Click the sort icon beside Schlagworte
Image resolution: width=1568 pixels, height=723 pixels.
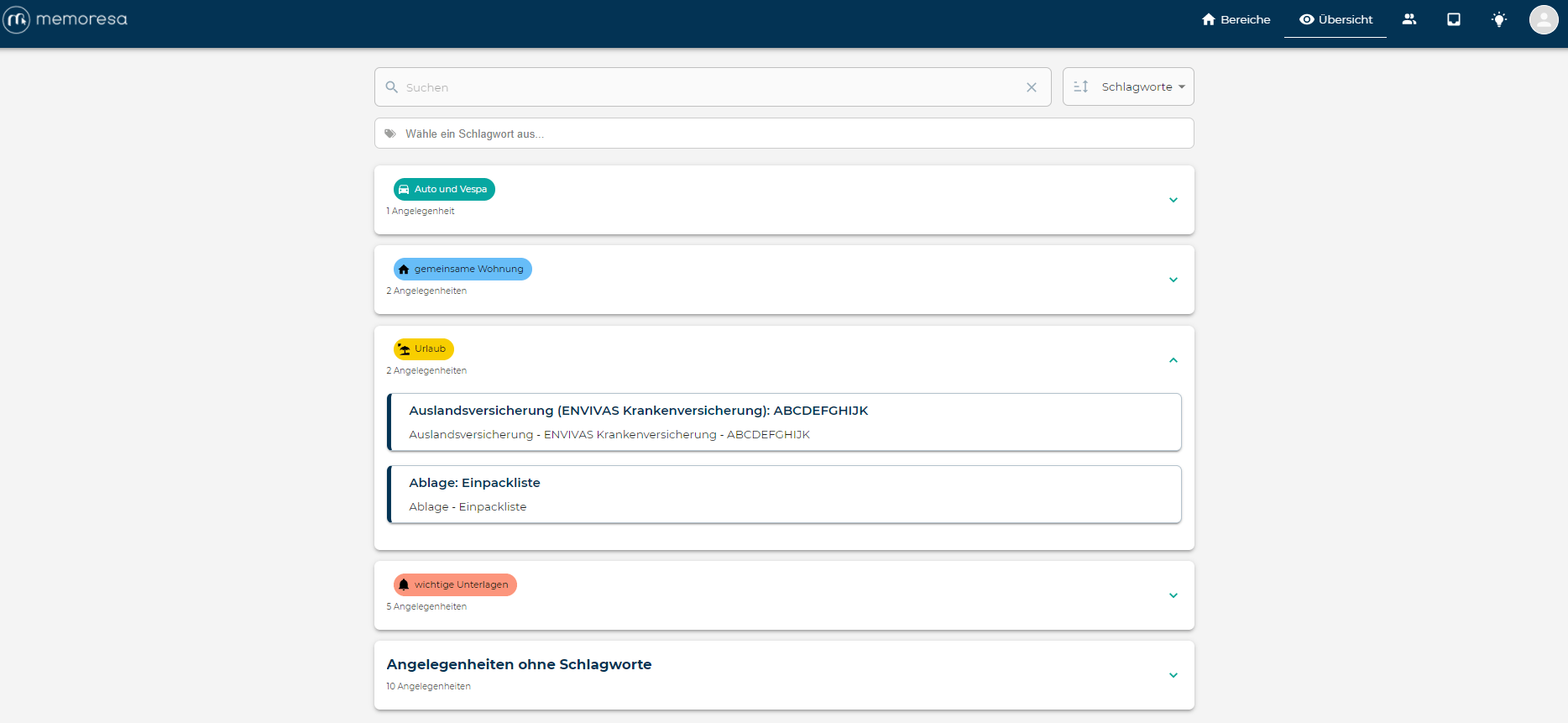coord(1081,86)
